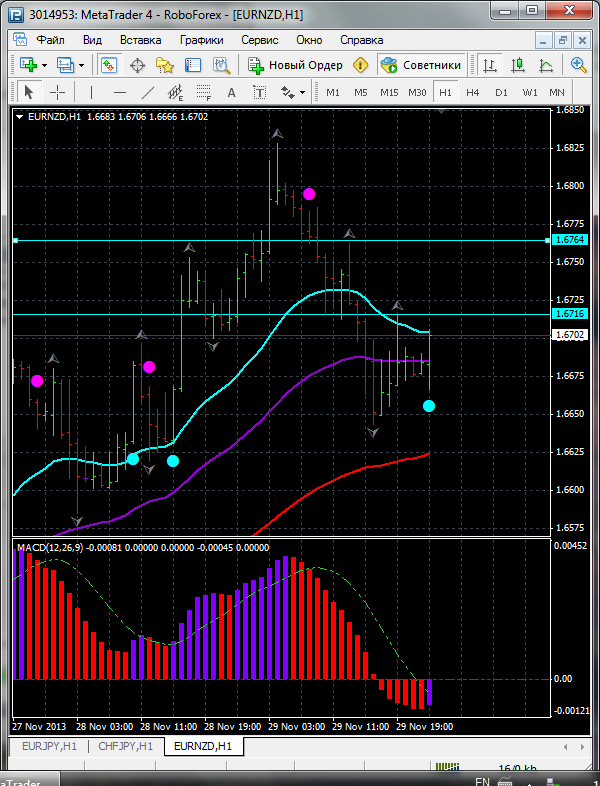Open the Окно menu
600x786 pixels.
click(309, 40)
